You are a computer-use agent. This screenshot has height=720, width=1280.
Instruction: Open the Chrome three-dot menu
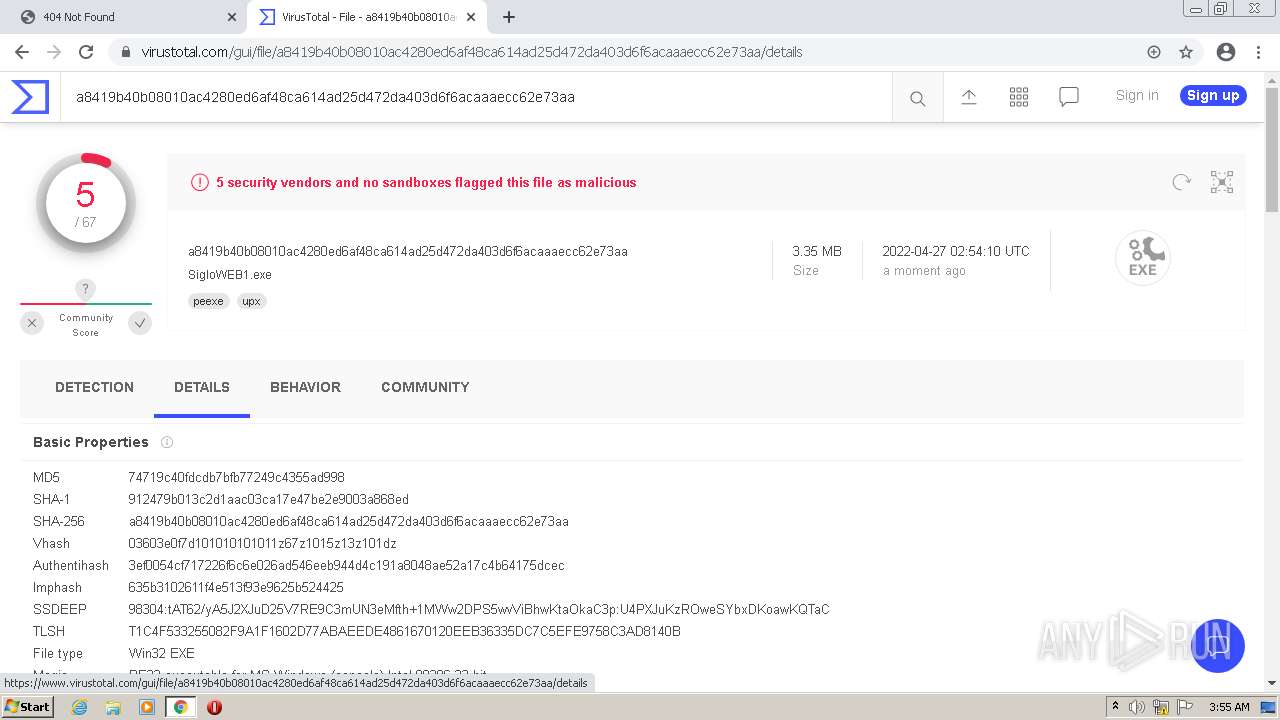click(x=1258, y=52)
